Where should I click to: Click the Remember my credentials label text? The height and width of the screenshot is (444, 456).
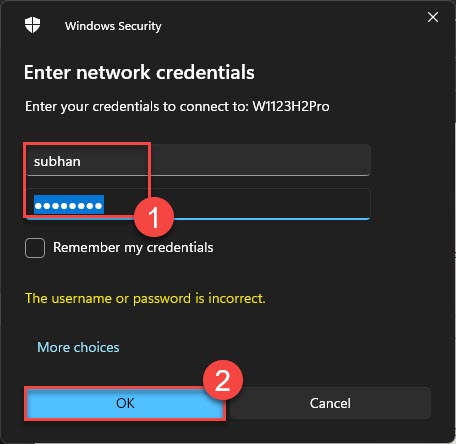click(133, 248)
